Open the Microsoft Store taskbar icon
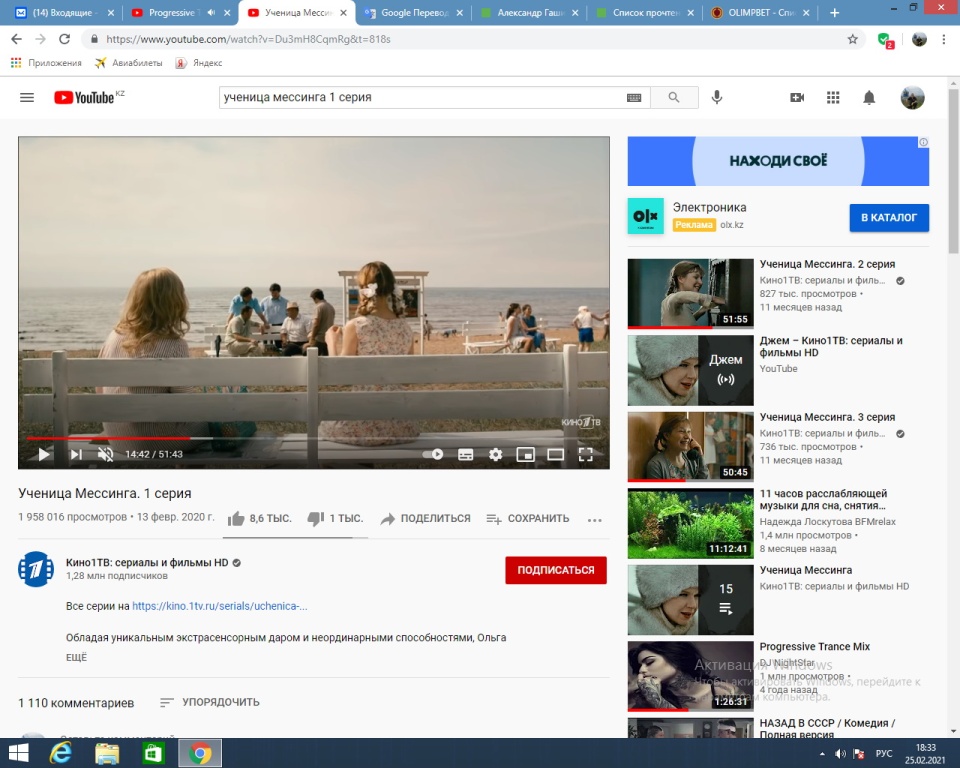The image size is (960, 768). click(x=153, y=753)
